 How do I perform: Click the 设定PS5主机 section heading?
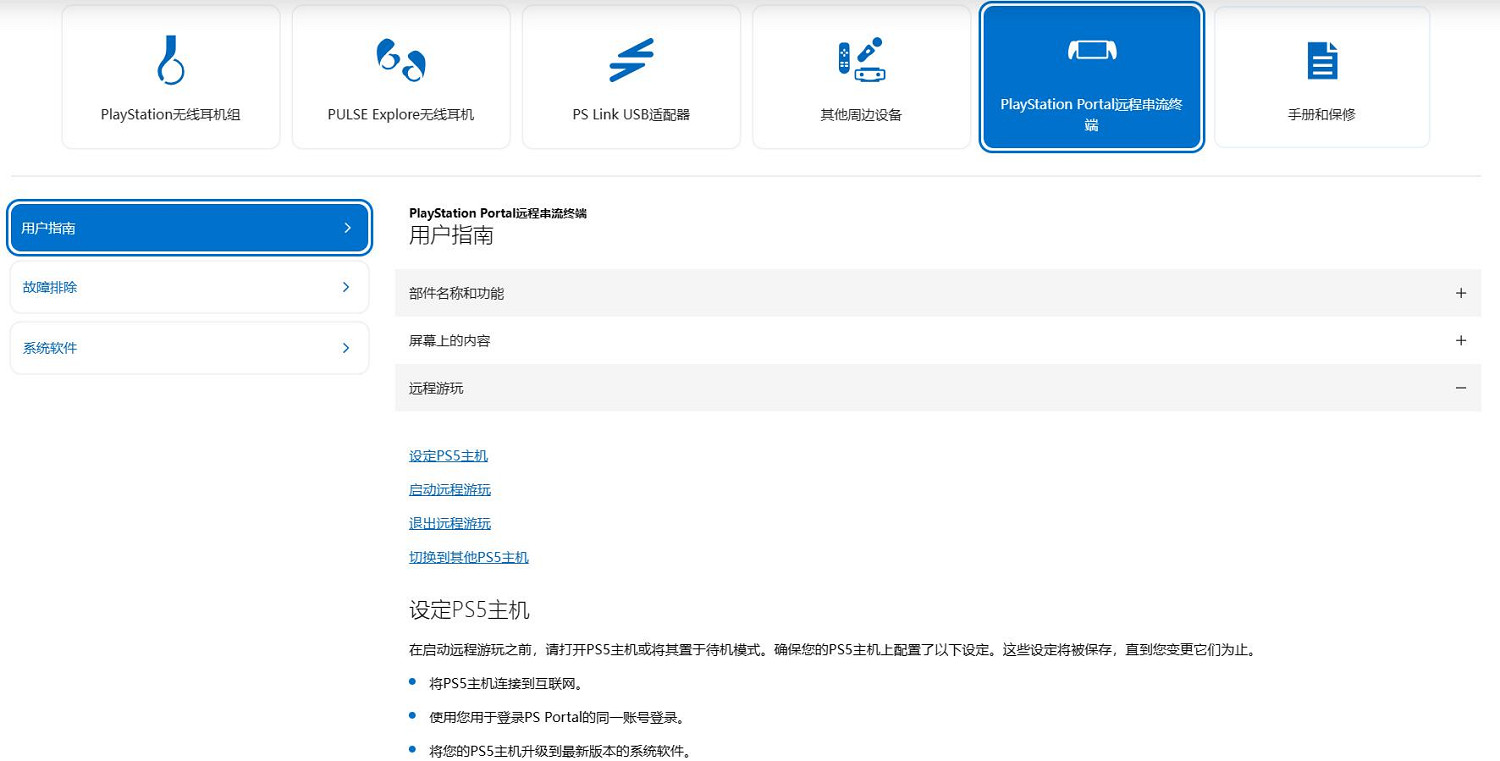[469, 609]
